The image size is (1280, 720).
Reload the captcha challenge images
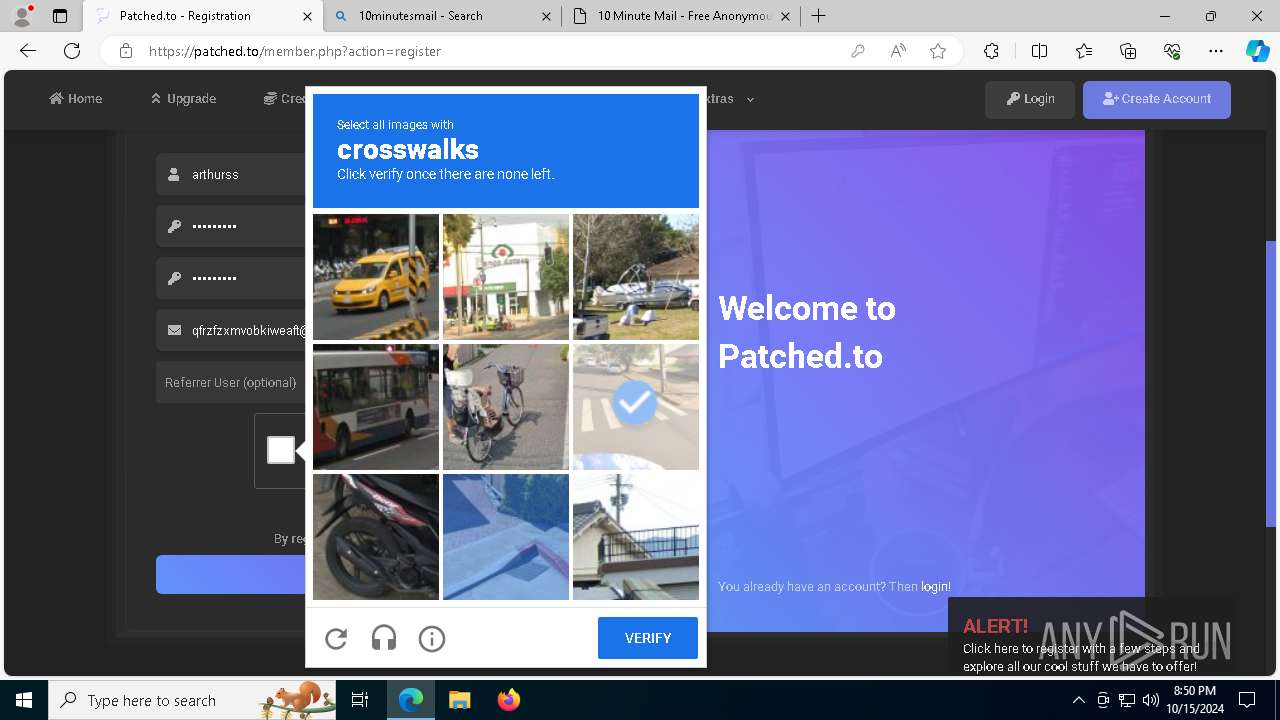(x=336, y=638)
